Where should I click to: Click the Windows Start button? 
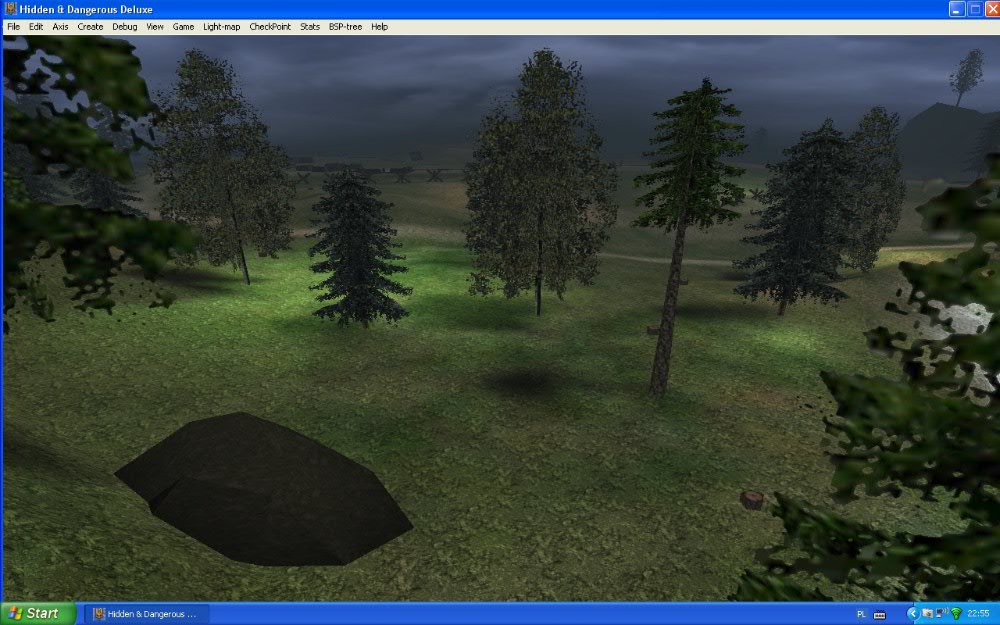(38, 614)
